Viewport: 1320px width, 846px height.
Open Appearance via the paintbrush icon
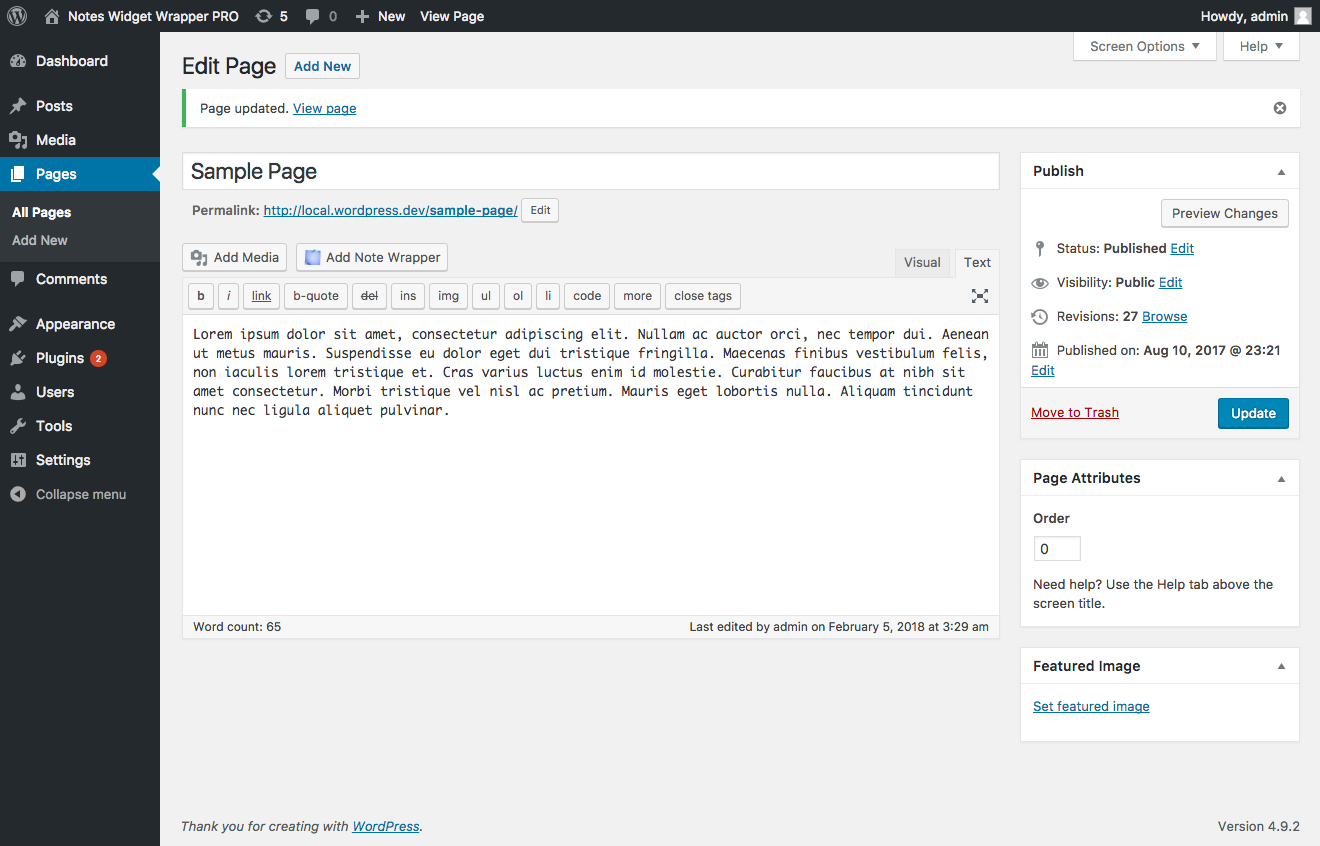(x=16, y=324)
